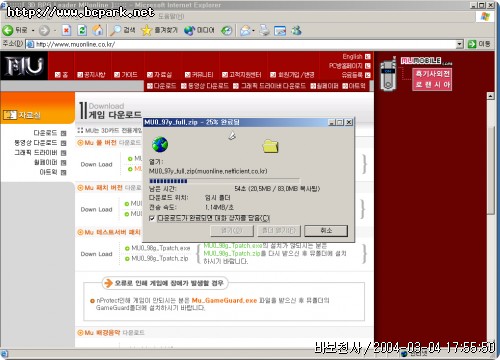Click the Mu_GameGuard.exe download link
Viewport: 500px width, 360px height.
tap(224, 300)
